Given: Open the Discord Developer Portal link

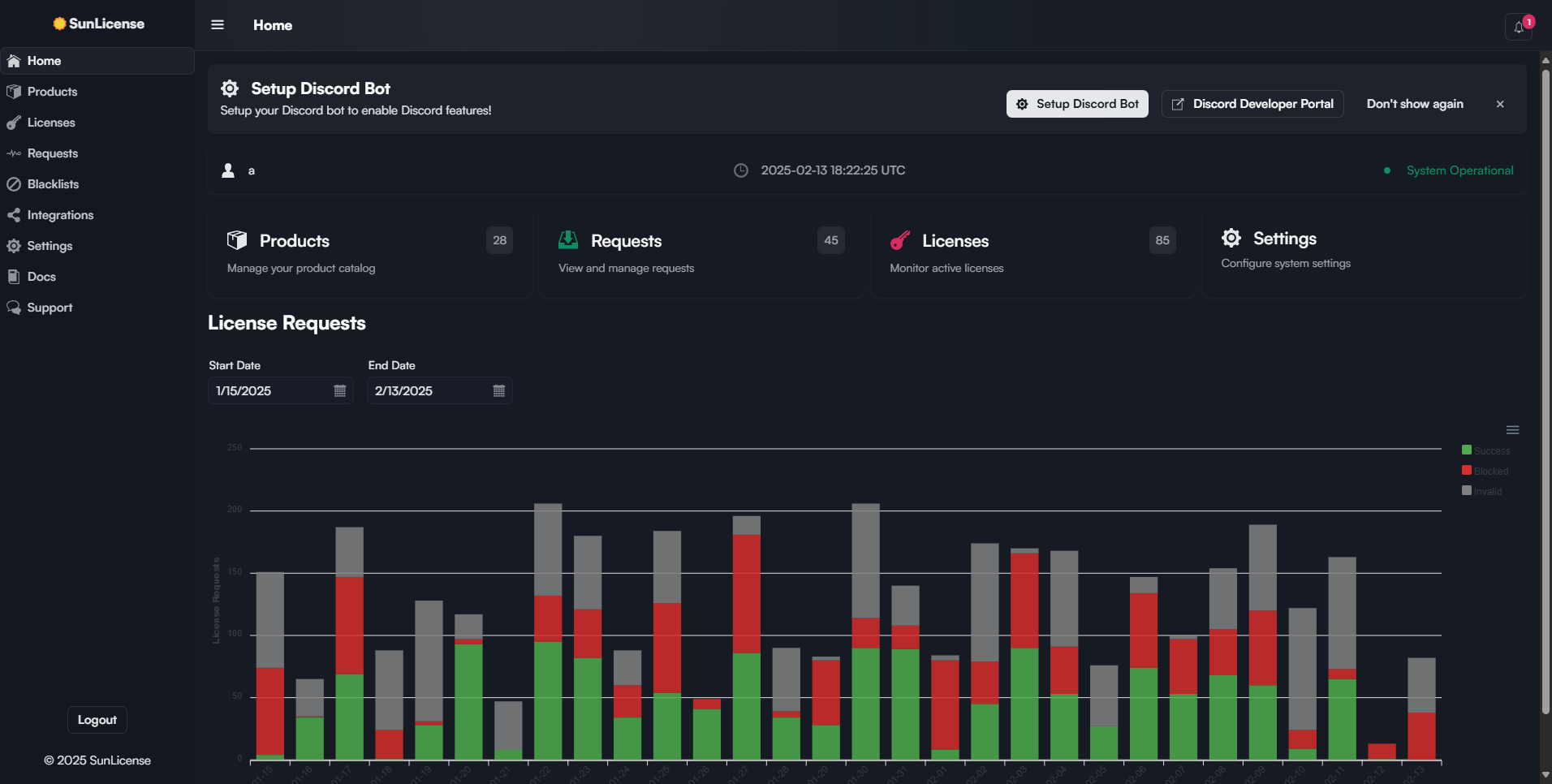Looking at the screenshot, I should coord(1252,104).
